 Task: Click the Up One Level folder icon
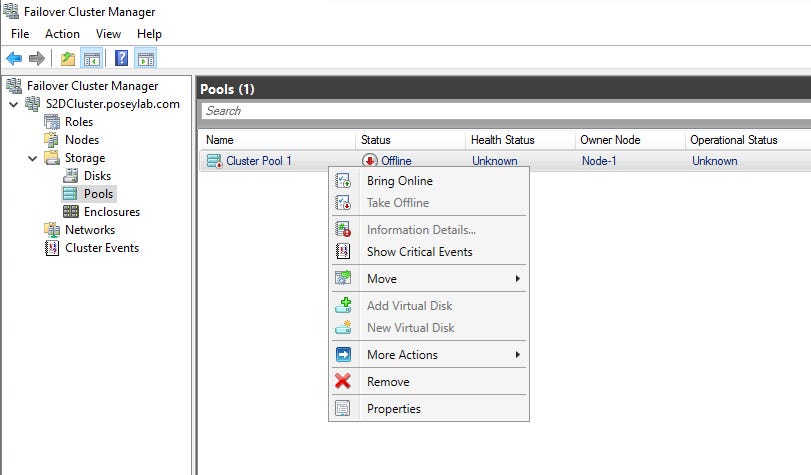[x=68, y=58]
